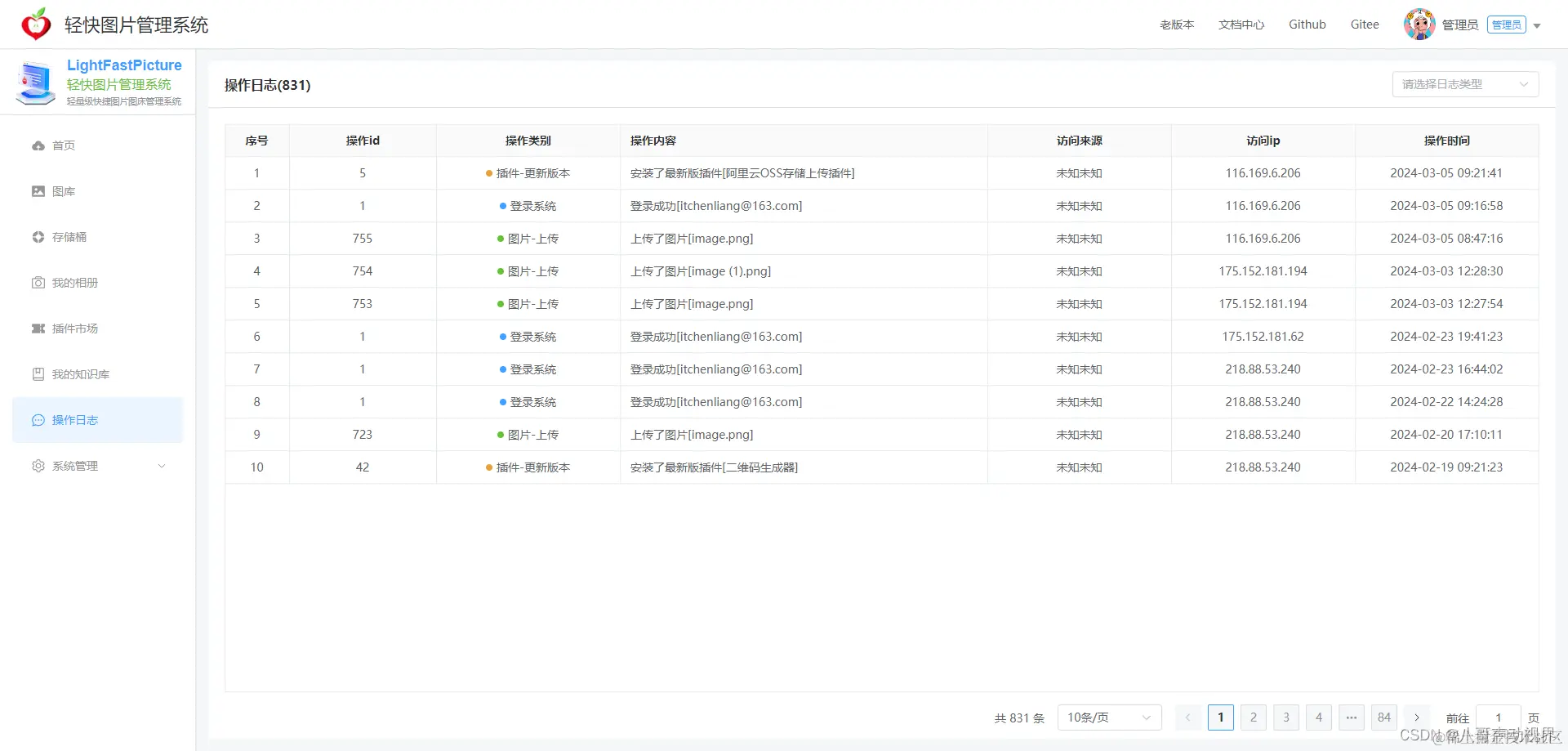Image resolution: width=1568 pixels, height=751 pixels.
Task: Click timestamp 2024-02-20 17:10:11
Action: click(x=1446, y=435)
